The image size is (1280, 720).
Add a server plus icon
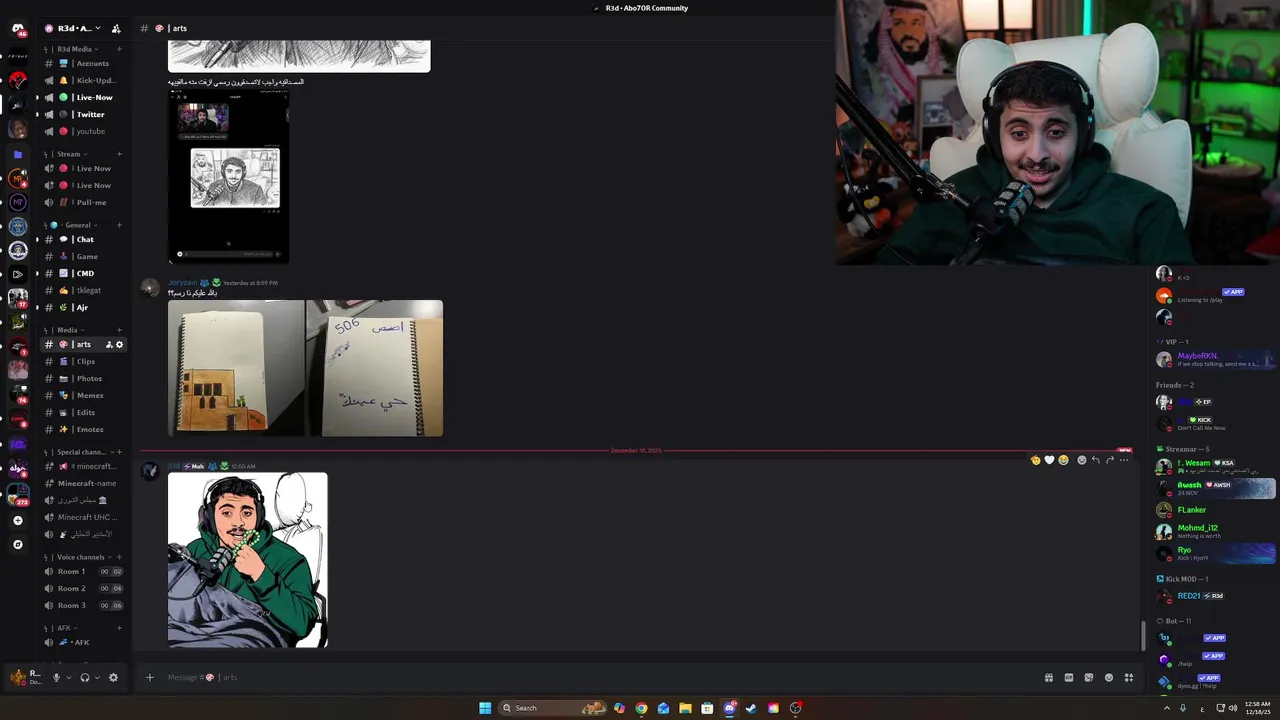(x=17, y=520)
